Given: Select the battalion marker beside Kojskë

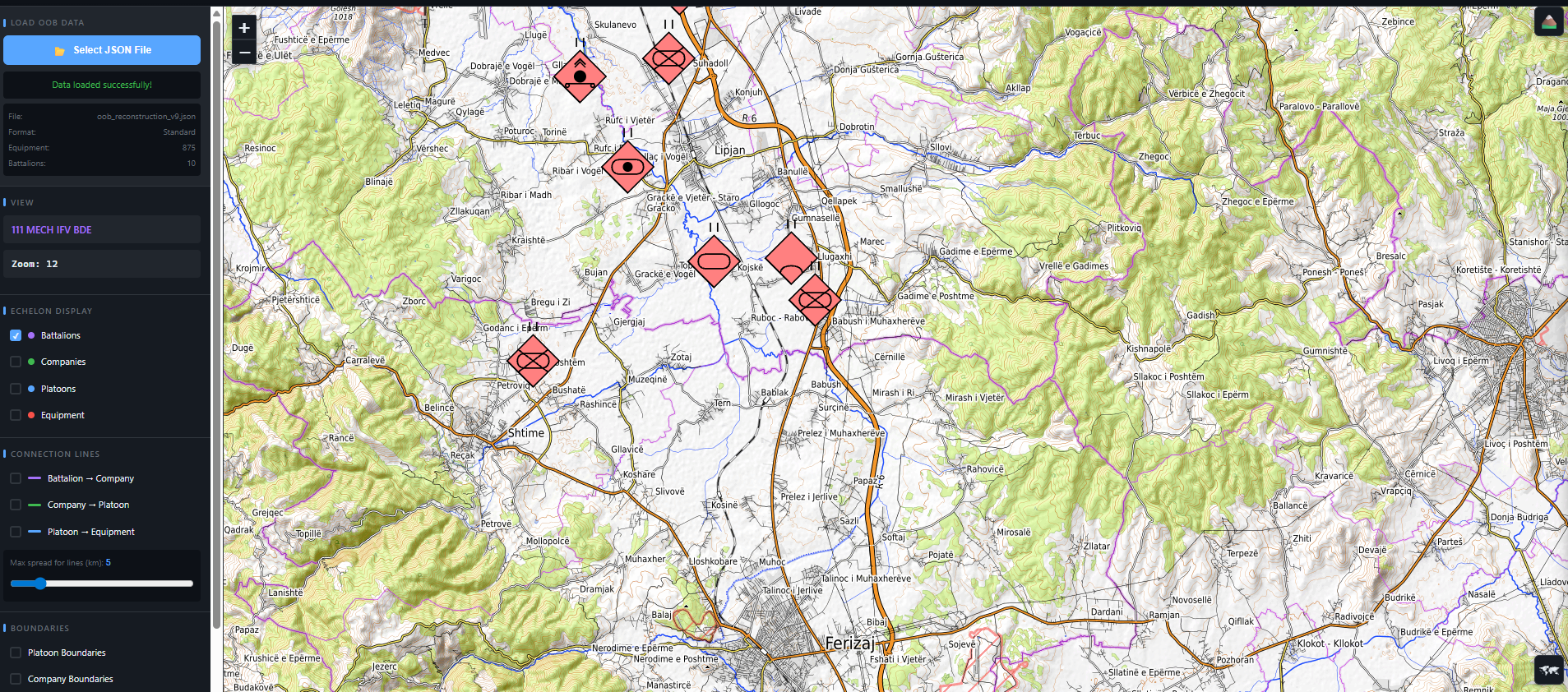Looking at the screenshot, I should coord(714,261).
